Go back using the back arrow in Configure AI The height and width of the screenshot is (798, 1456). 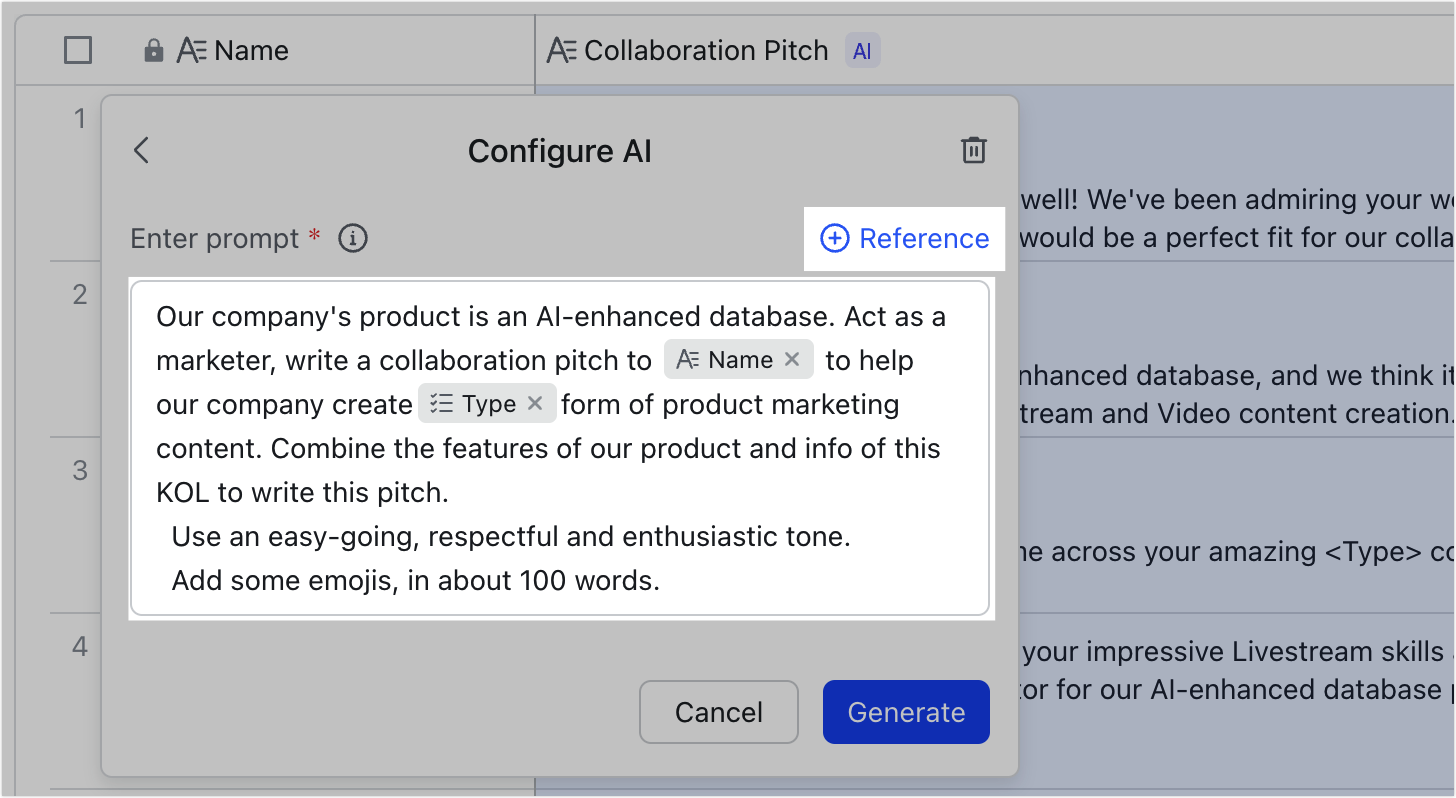(x=141, y=150)
